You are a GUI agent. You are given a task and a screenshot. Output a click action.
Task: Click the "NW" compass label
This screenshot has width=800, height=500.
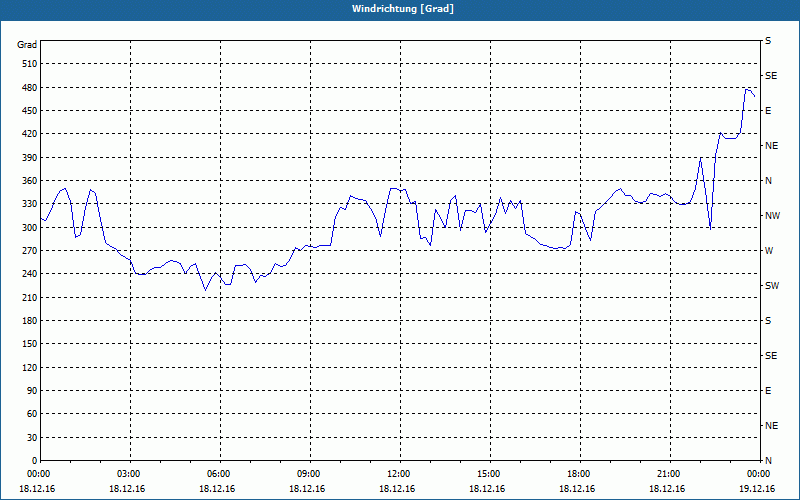pos(772,216)
